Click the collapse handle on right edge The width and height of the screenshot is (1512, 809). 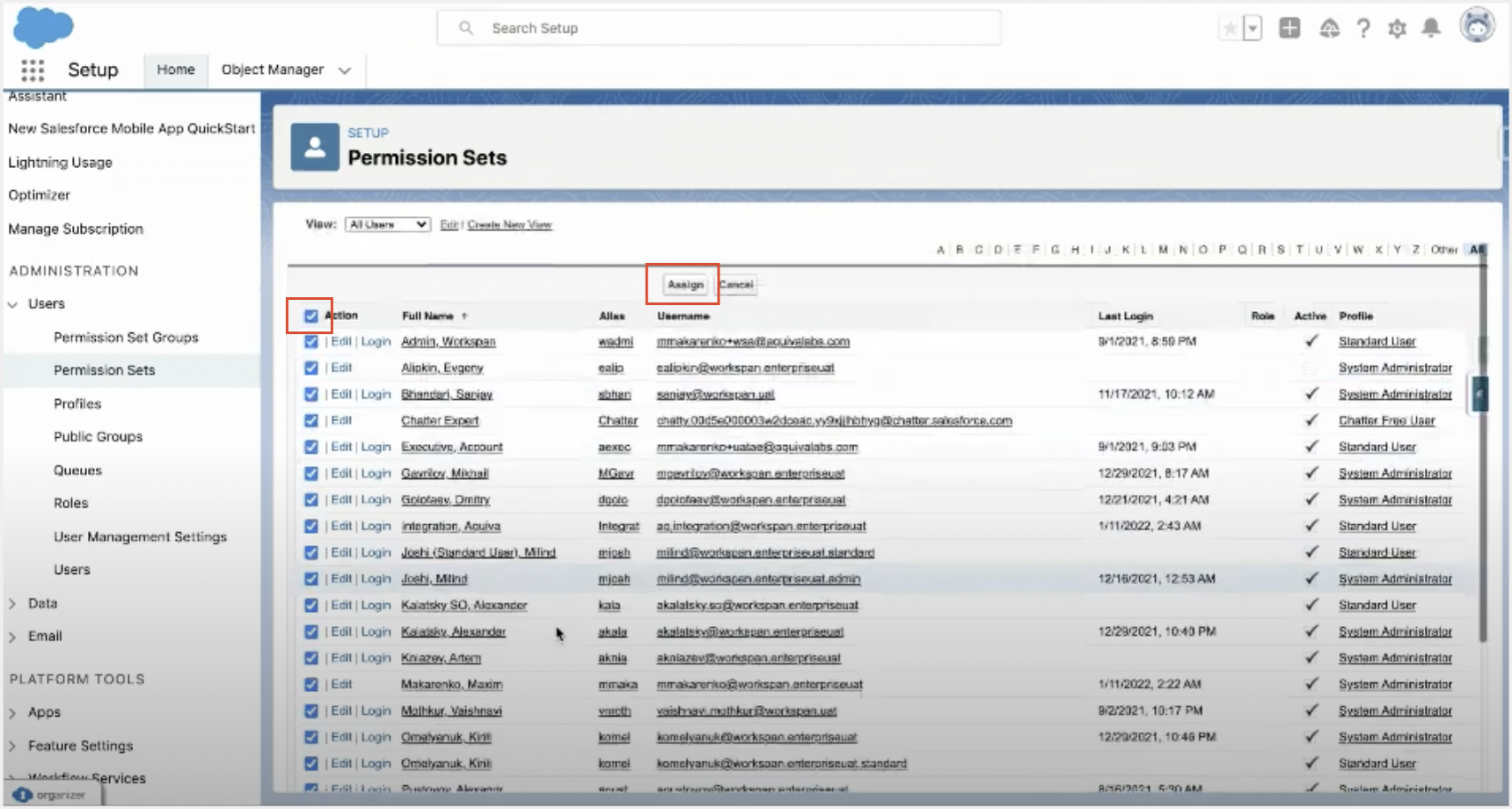pyautogui.click(x=1479, y=394)
